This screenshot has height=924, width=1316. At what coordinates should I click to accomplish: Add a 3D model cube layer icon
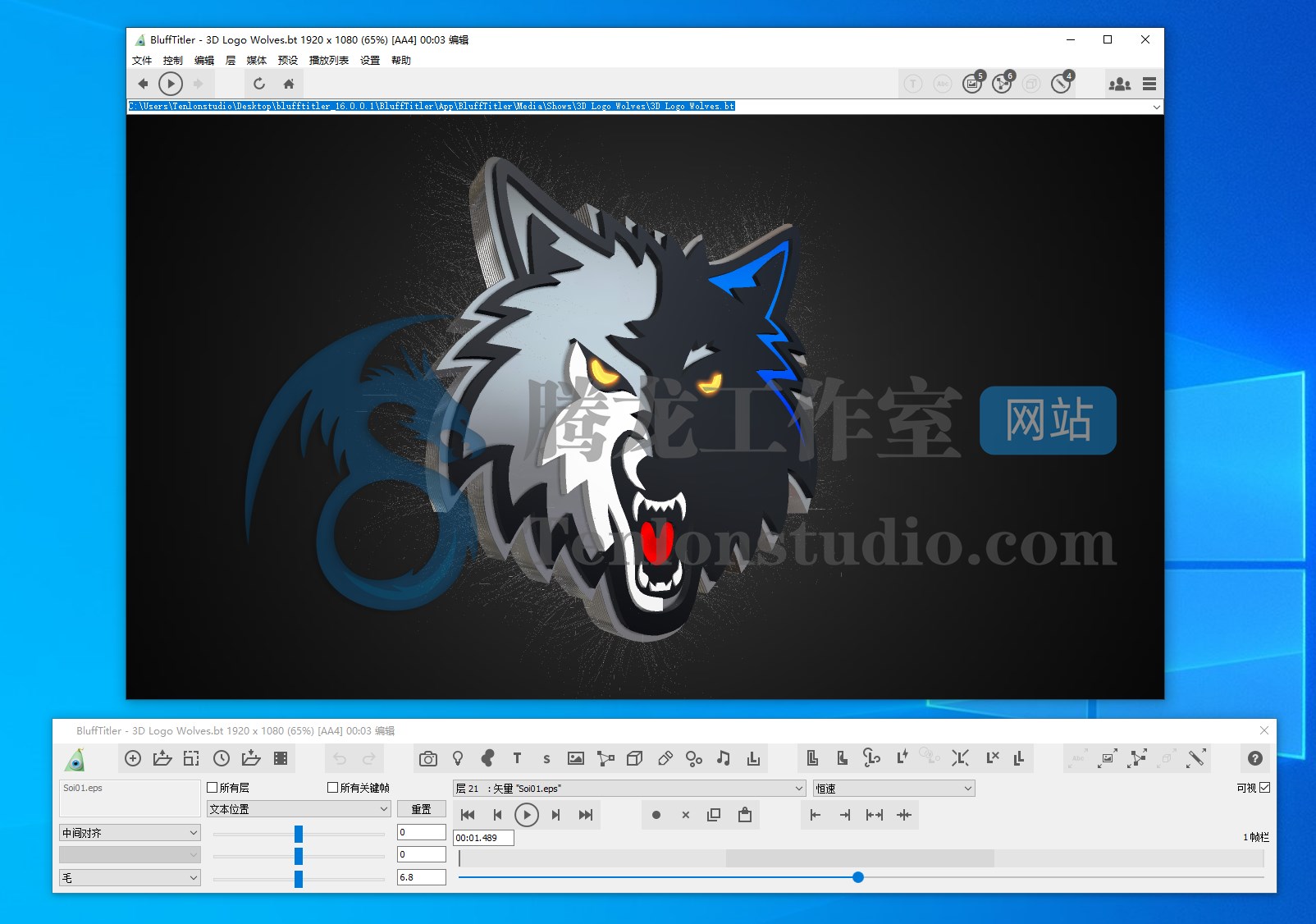634,758
